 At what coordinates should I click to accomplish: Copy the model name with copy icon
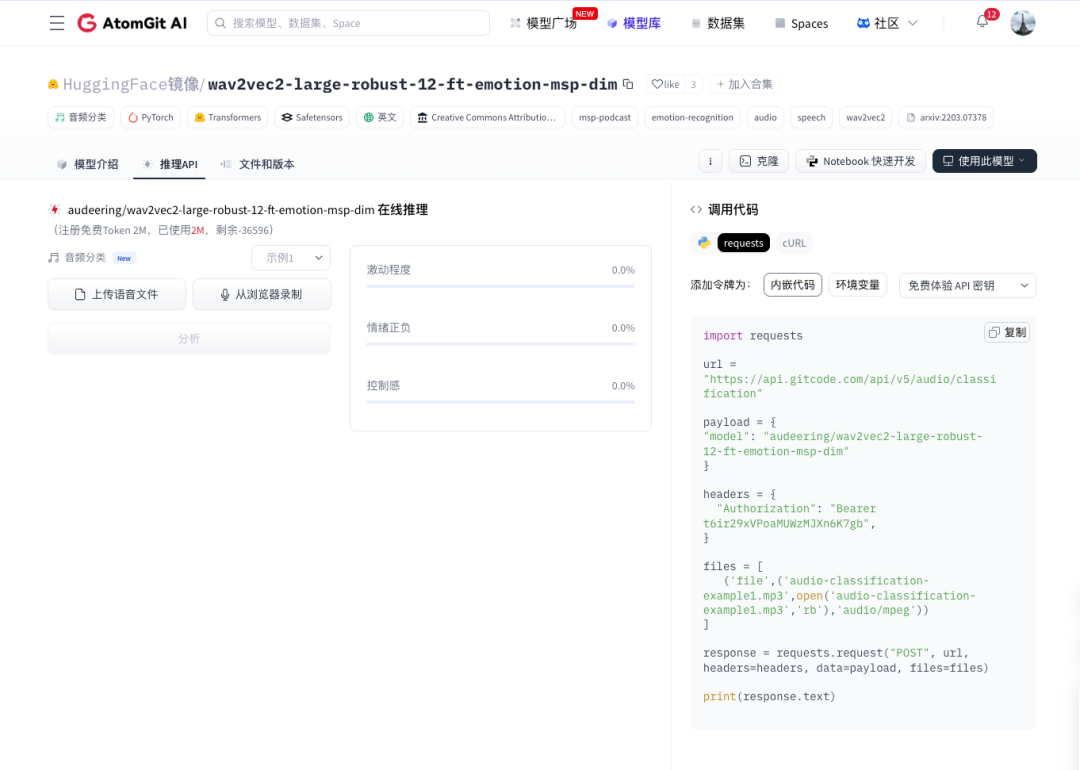[628, 84]
